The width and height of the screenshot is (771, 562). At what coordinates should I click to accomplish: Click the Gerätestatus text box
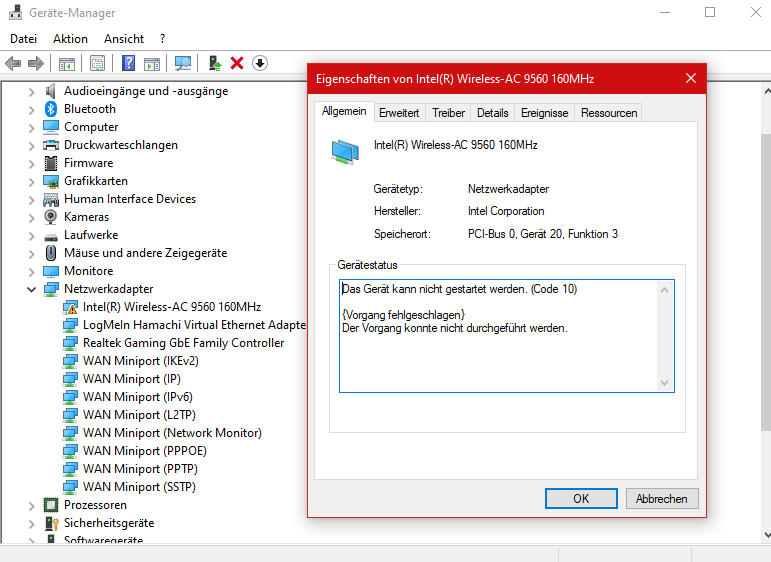(x=506, y=336)
